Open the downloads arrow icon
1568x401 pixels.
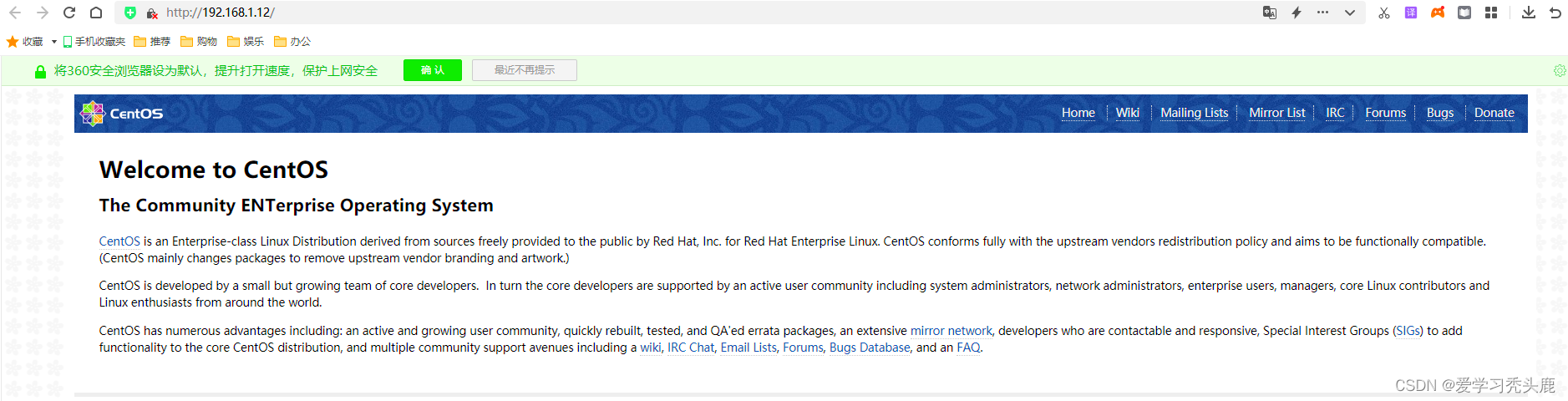(x=1528, y=13)
